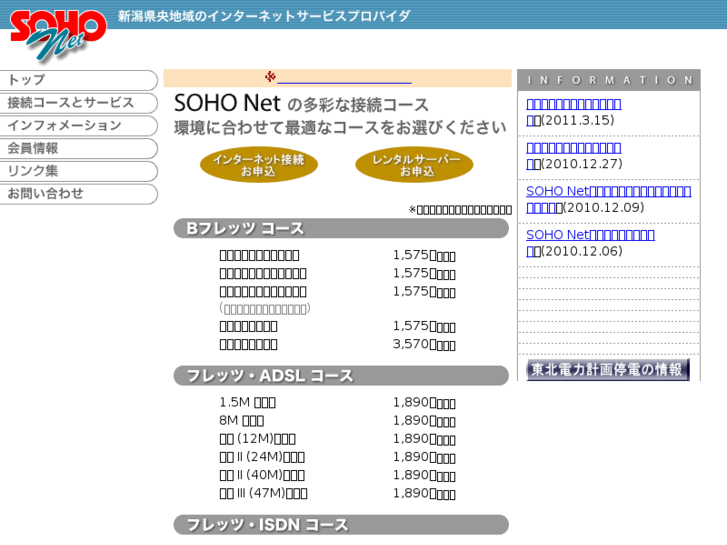Open the リンク集 menu item
This screenshot has width=727, height=545.
coord(78,171)
